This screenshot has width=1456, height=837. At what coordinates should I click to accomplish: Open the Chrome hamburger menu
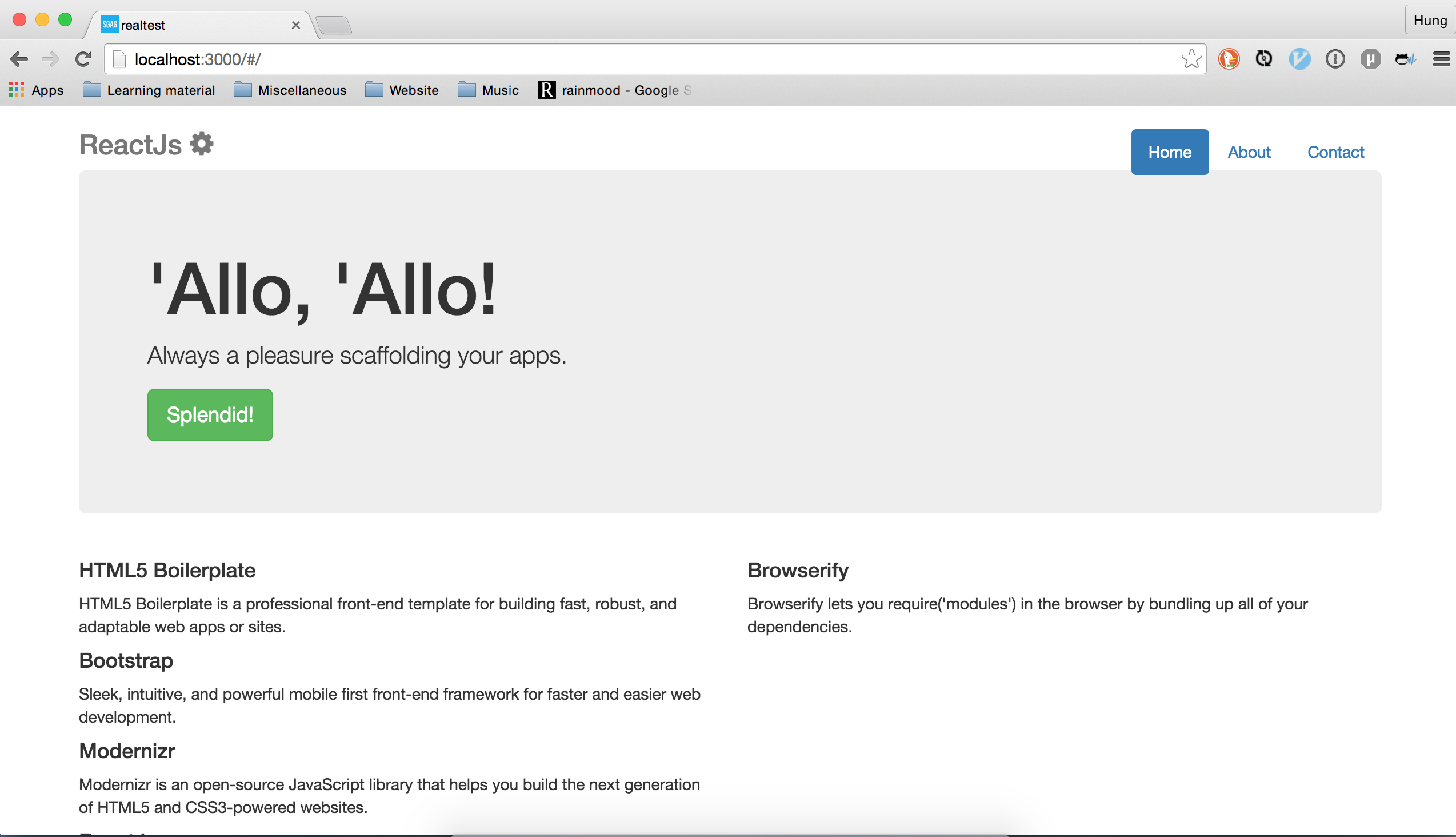click(x=1441, y=59)
